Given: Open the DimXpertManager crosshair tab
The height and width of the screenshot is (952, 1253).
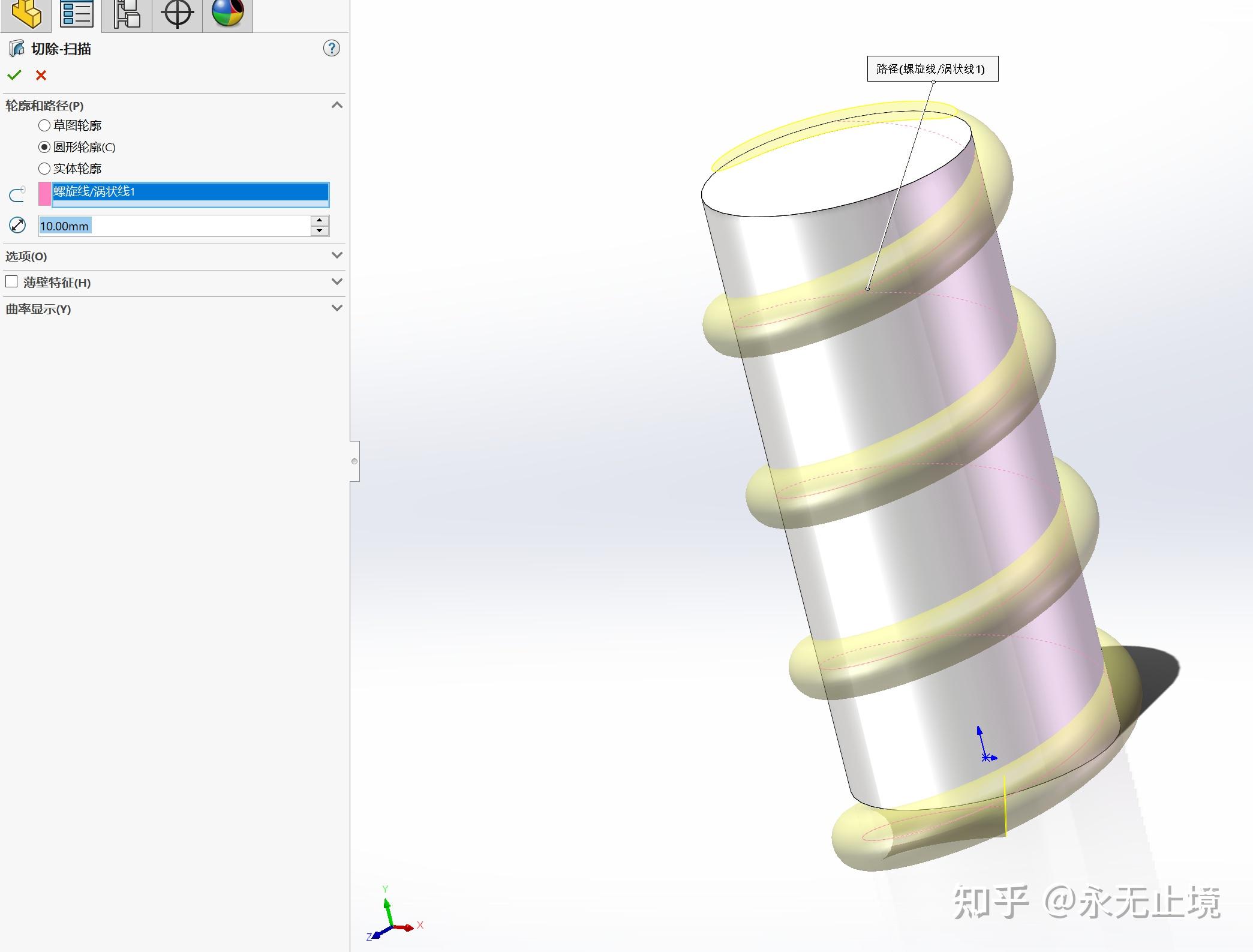Looking at the screenshot, I should point(177,14).
